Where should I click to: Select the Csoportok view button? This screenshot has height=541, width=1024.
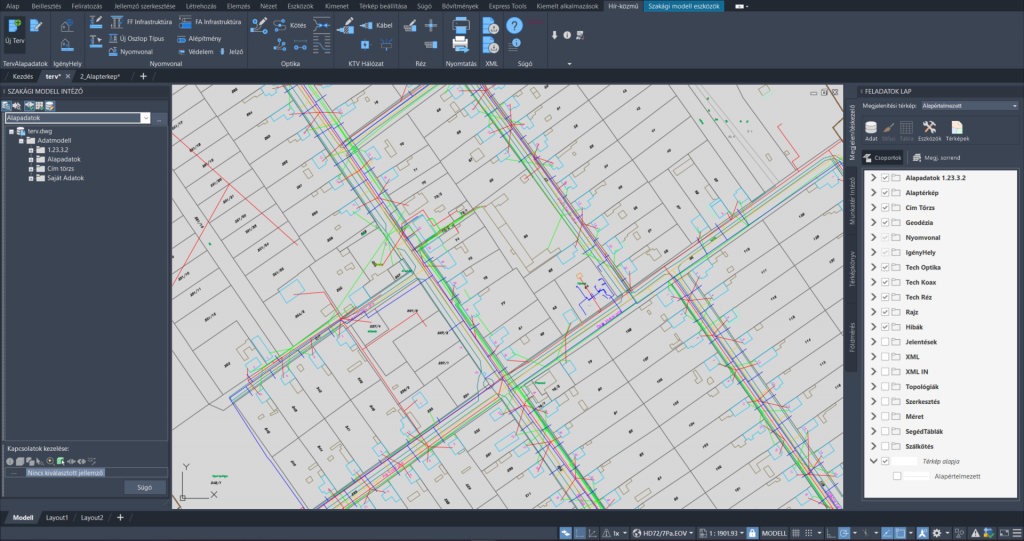tap(883, 157)
